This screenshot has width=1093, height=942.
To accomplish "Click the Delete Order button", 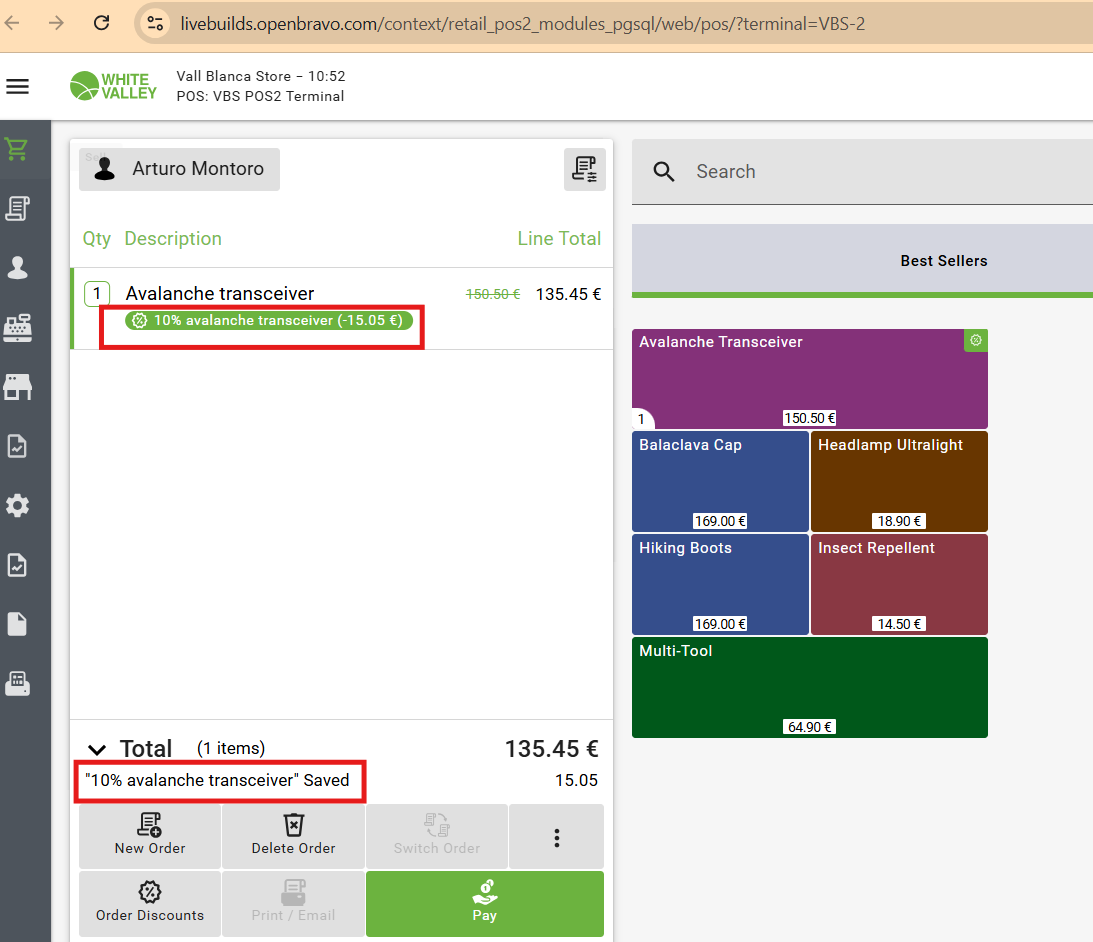I will coord(293,836).
